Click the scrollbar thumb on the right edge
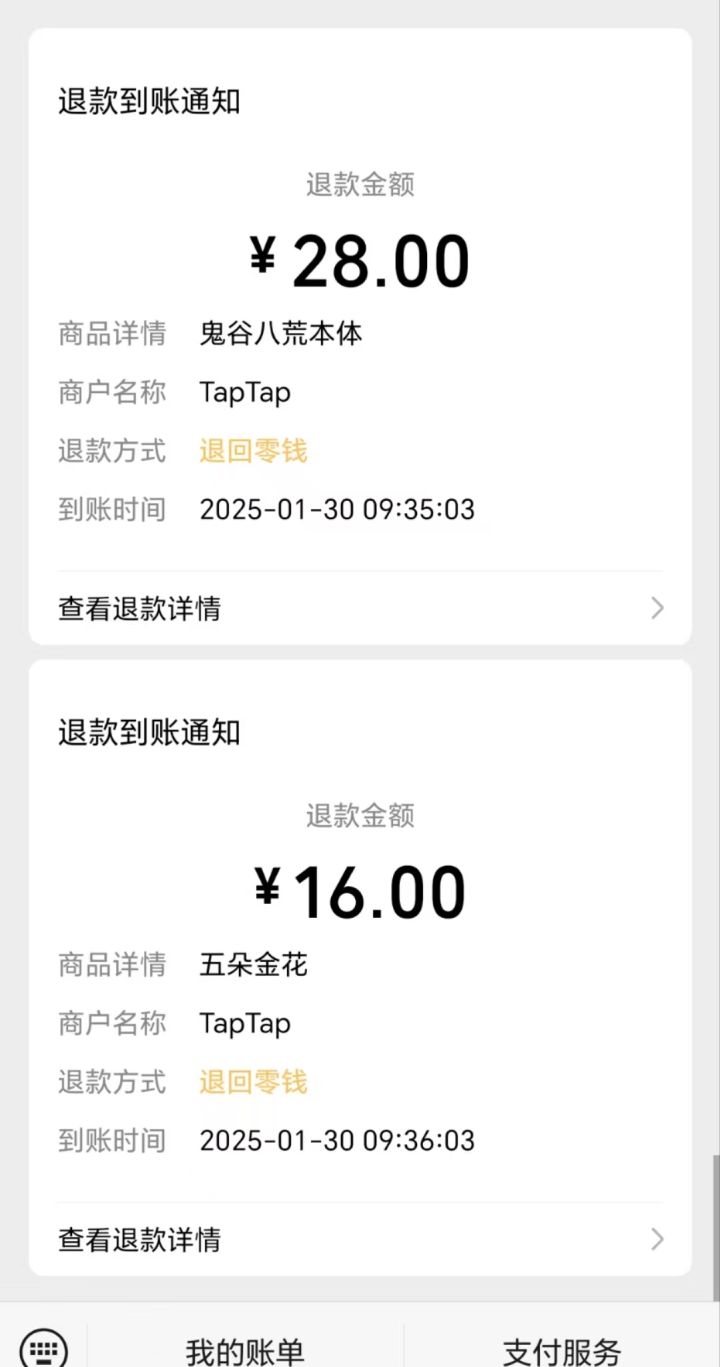The image size is (720, 1367). click(x=716, y=1228)
